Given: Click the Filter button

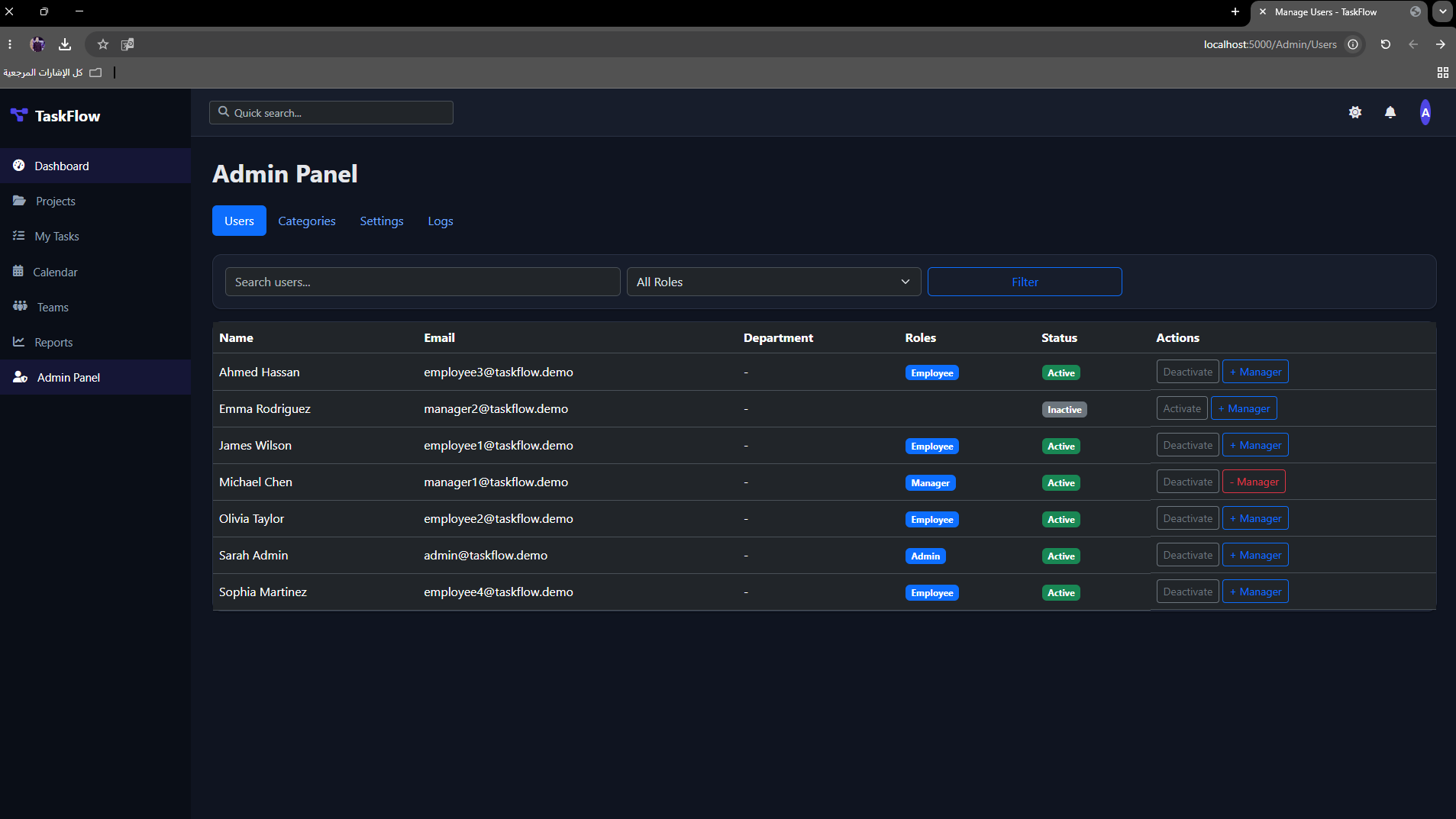Looking at the screenshot, I should 1025,282.
